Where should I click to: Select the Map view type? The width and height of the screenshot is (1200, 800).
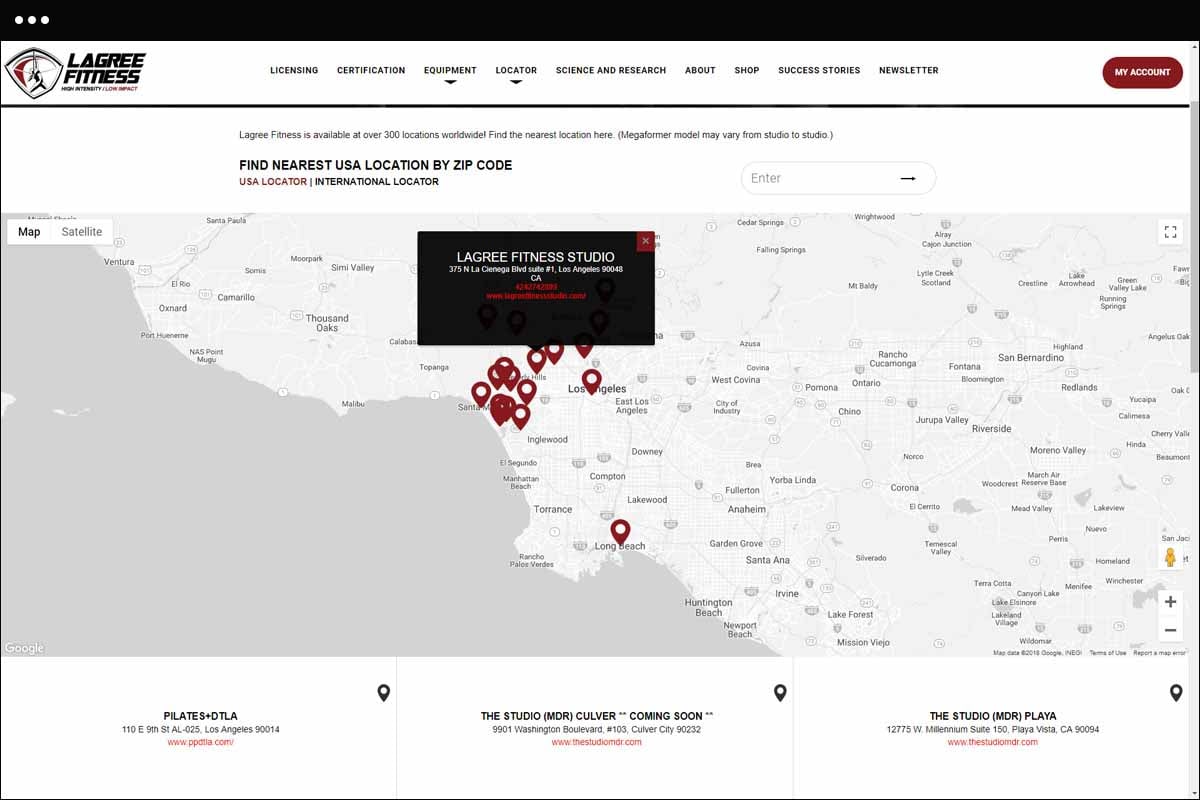[29, 232]
